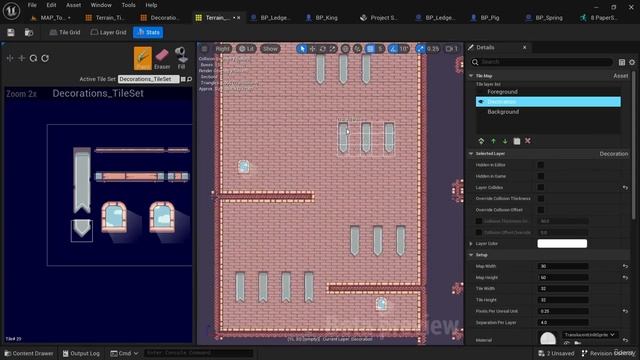Screen dimensions: 640x360
Task: Toggle Layer Grid display
Action: pyautogui.click(x=109, y=32)
